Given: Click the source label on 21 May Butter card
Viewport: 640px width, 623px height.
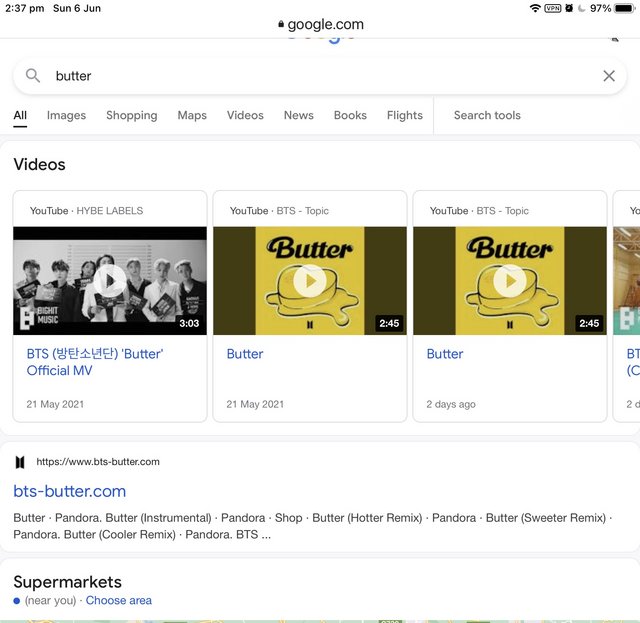Looking at the screenshot, I should [x=279, y=211].
